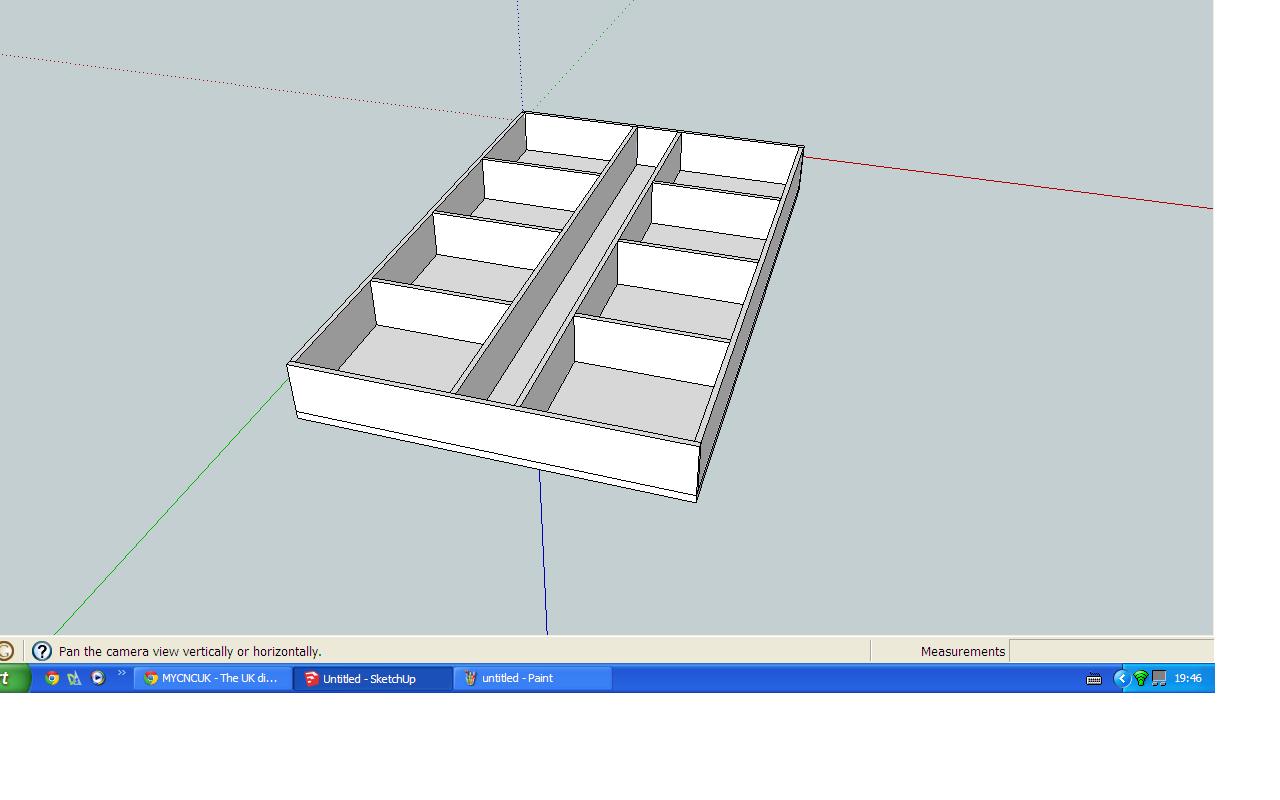
Task: Click the Chrome icon in Quick Launch
Action: click(52, 678)
